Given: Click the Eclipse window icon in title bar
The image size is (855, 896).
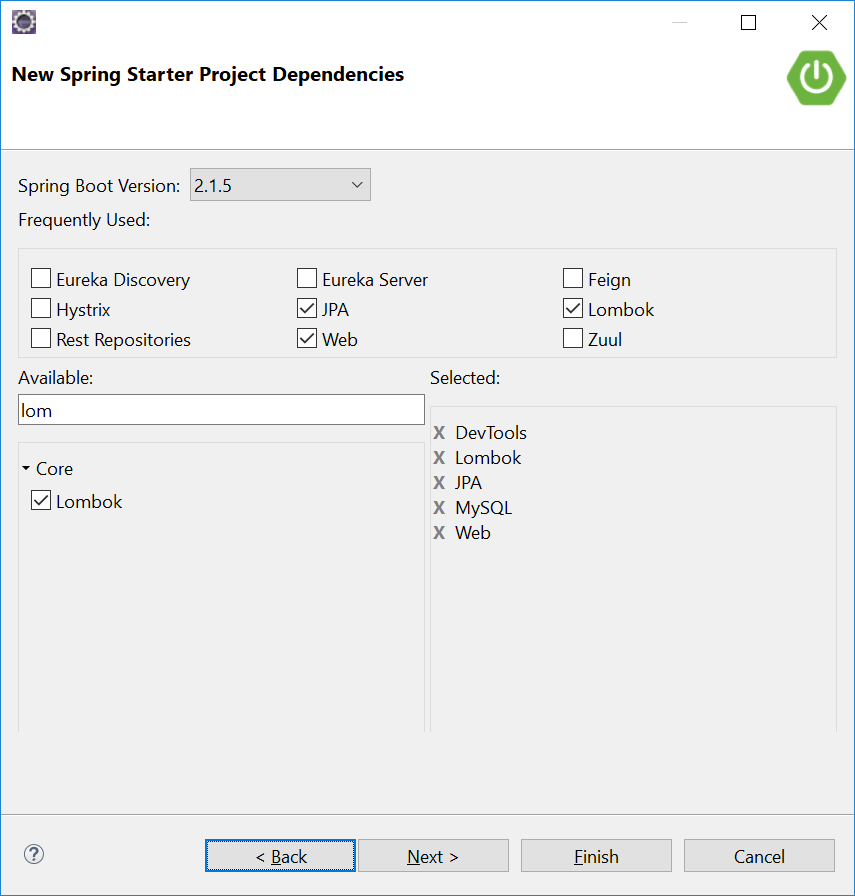Looking at the screenshot, I should tap(24, 22).
